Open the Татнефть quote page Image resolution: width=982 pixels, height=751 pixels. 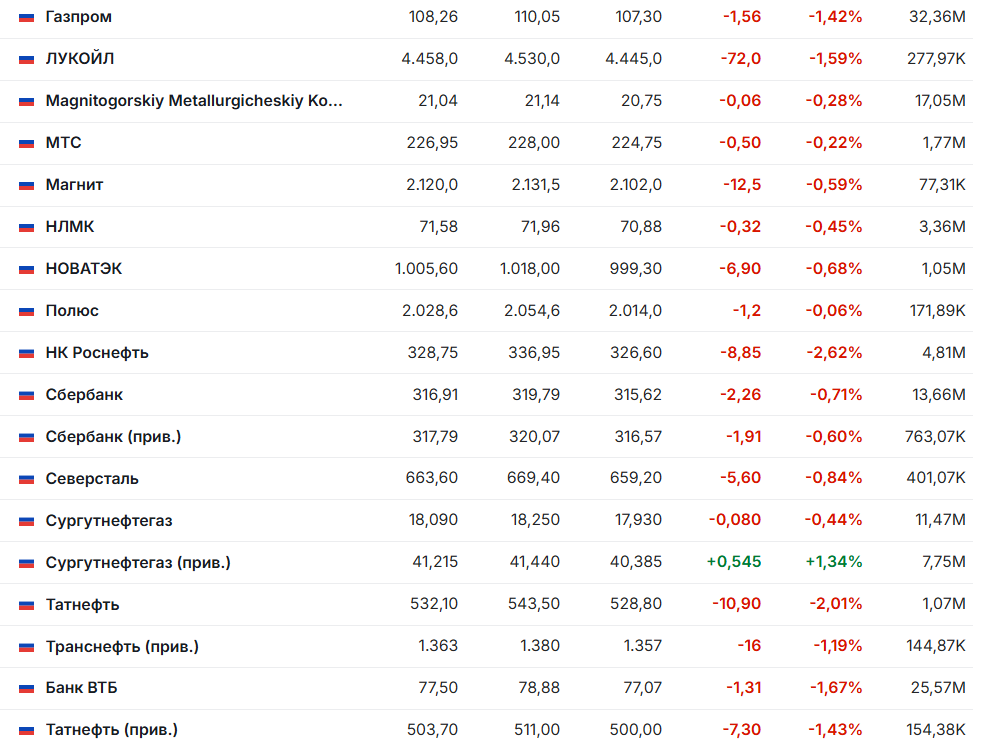coord(82,604)
